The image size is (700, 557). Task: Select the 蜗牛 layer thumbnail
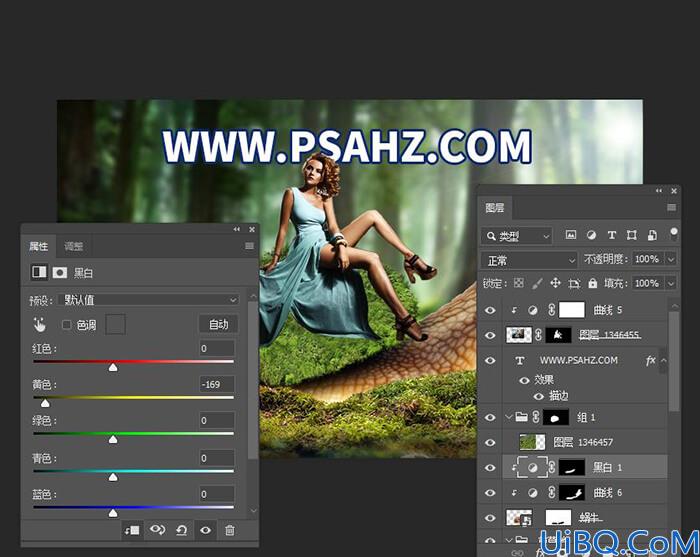[519, 518]
